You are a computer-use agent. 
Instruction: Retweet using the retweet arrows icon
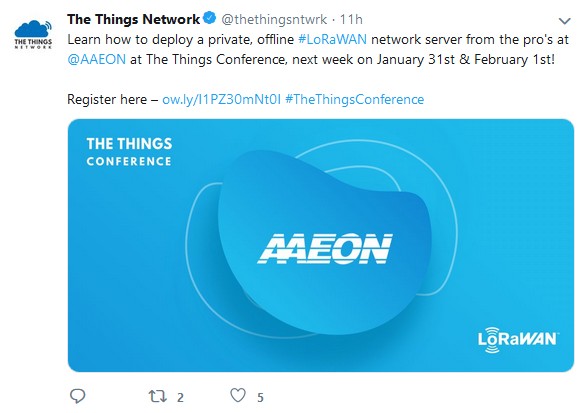pyautogui.click(x=157, y=396)
